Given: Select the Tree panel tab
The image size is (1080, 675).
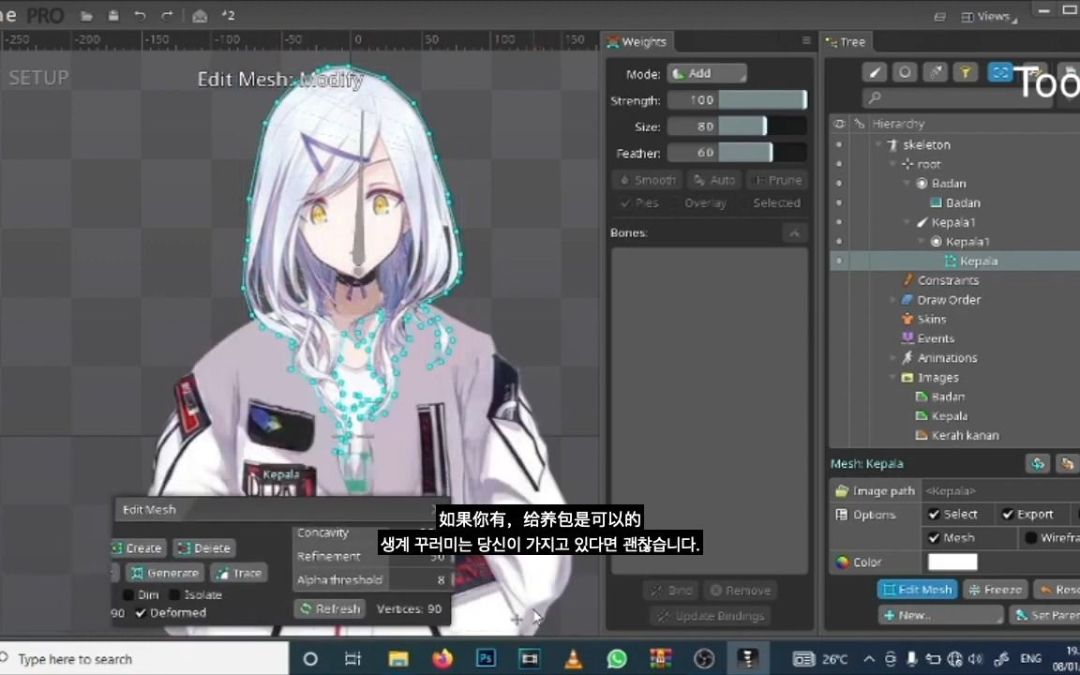Looking at the screenshot, I should (845, 42).
